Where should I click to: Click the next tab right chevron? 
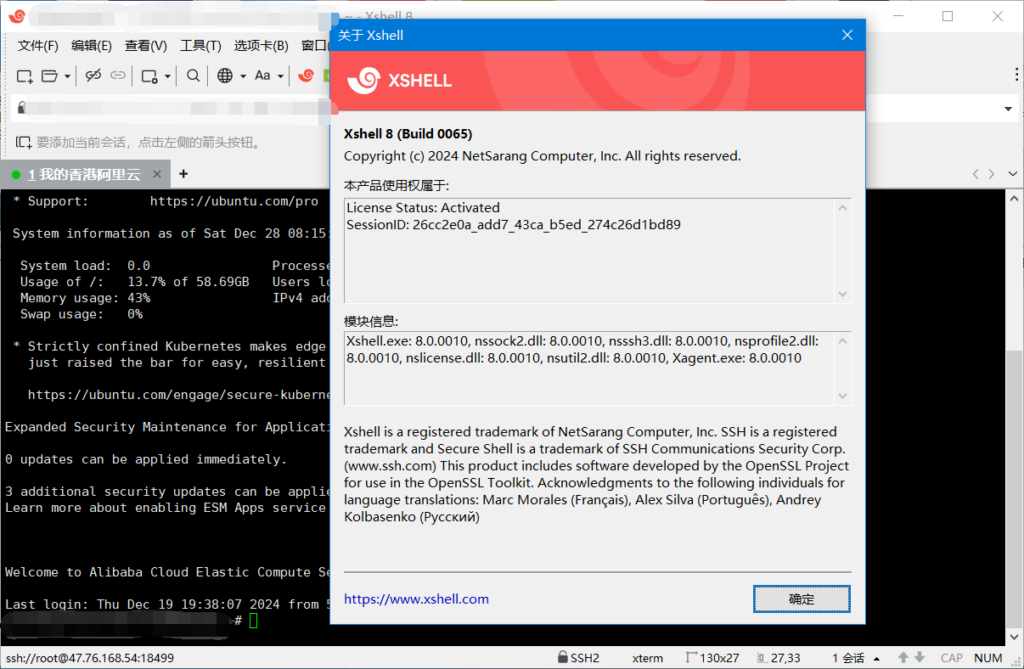click(991, 174)
